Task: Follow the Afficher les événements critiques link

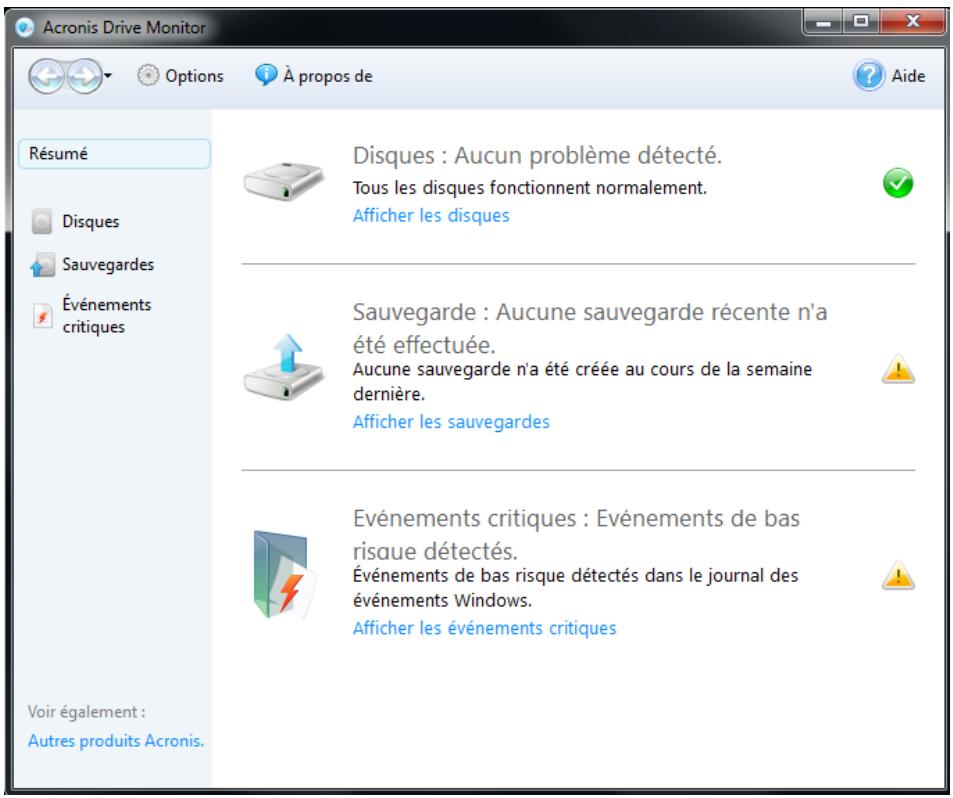Action: coord(484,628)
